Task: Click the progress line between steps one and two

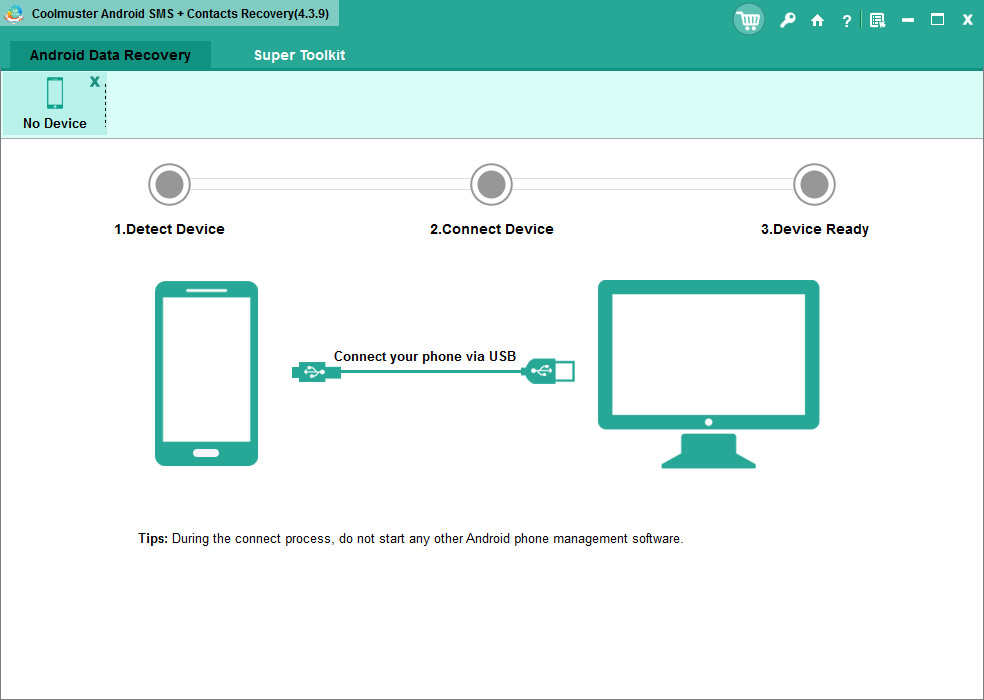Action: tap(331, 185)
